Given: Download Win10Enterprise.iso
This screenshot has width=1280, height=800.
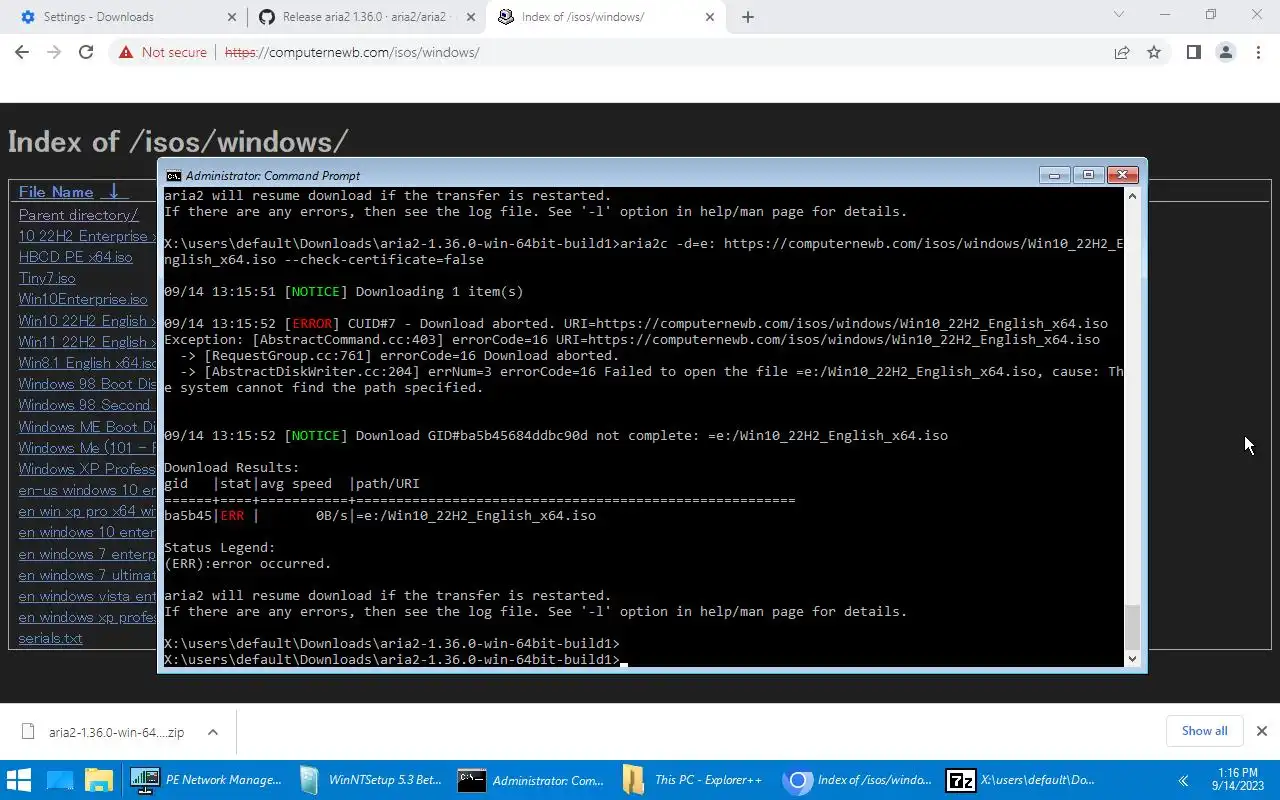Looking at the screenshot, I should click(83, 299).
